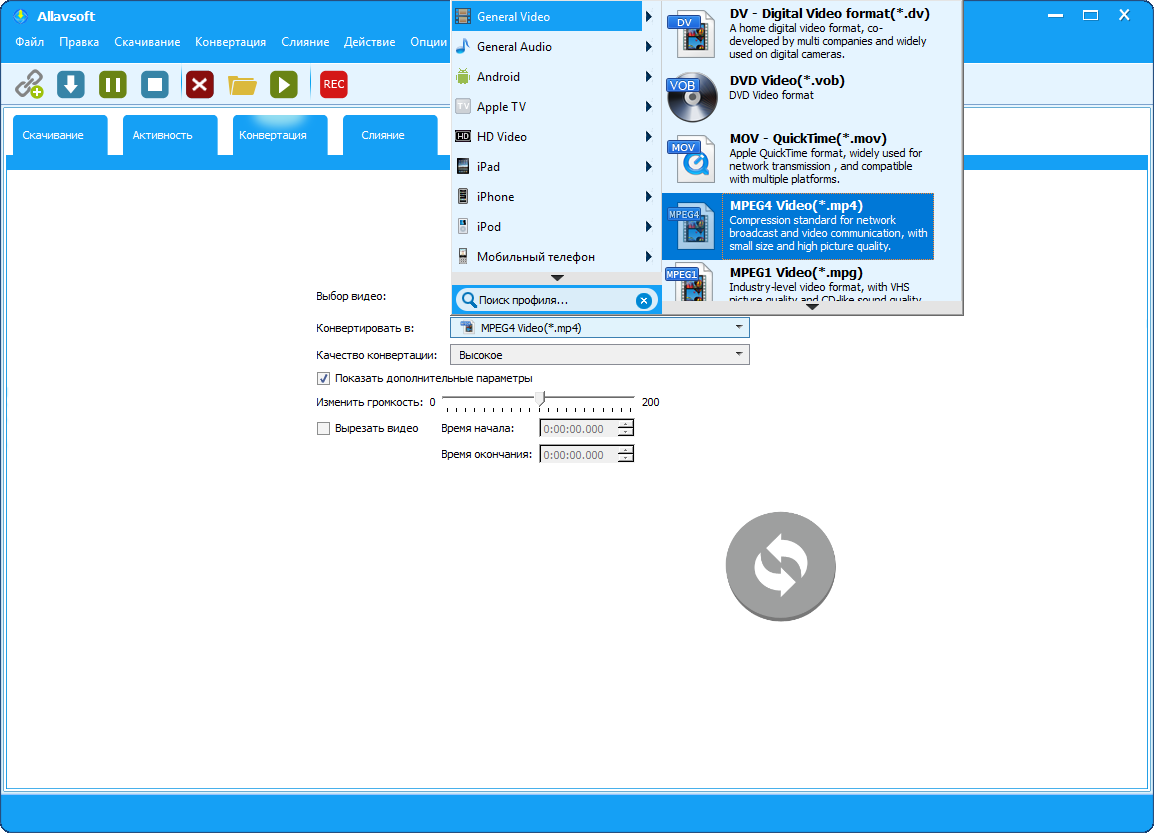1154x833 pixels.
Task: Expand the Качество конвертации dropdown
Action: [x=599, y=355]
